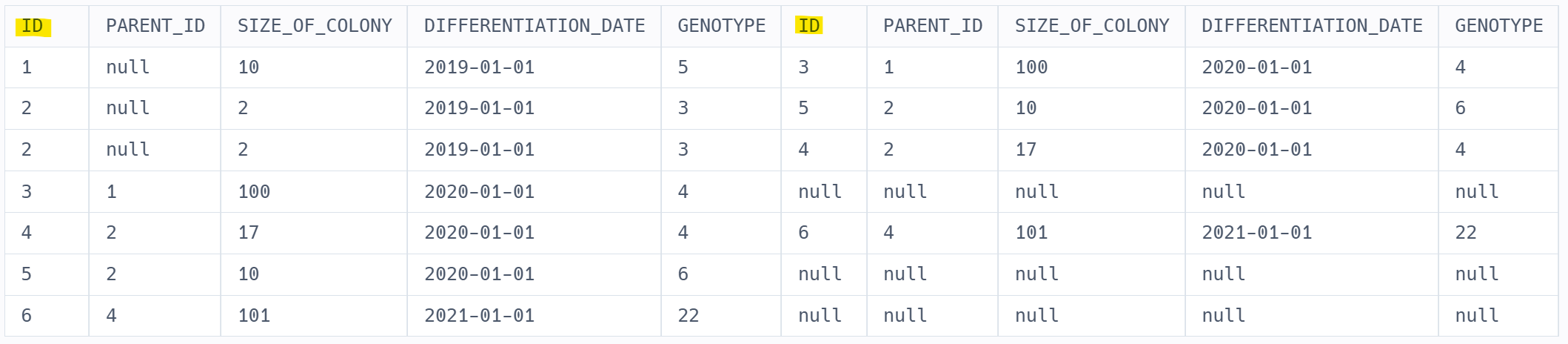Select the leftmost PARENT_ID column header
This screenshot has height=344, width=1568.
[155, 27]
